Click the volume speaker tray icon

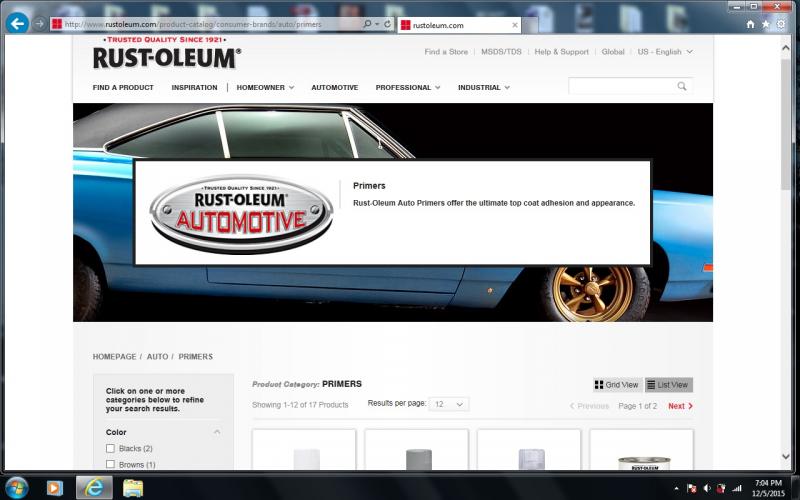(707, 489)
